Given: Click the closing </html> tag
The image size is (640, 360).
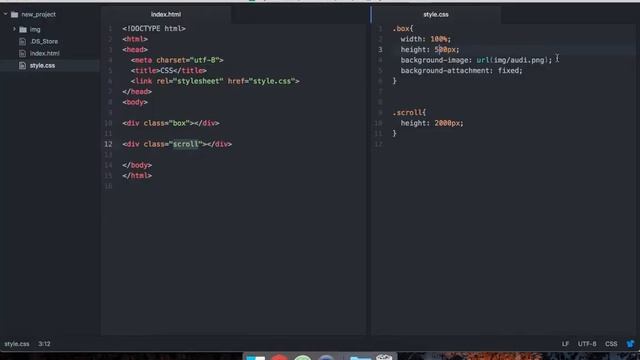Looking at the screenshot, I should point(137,176).
